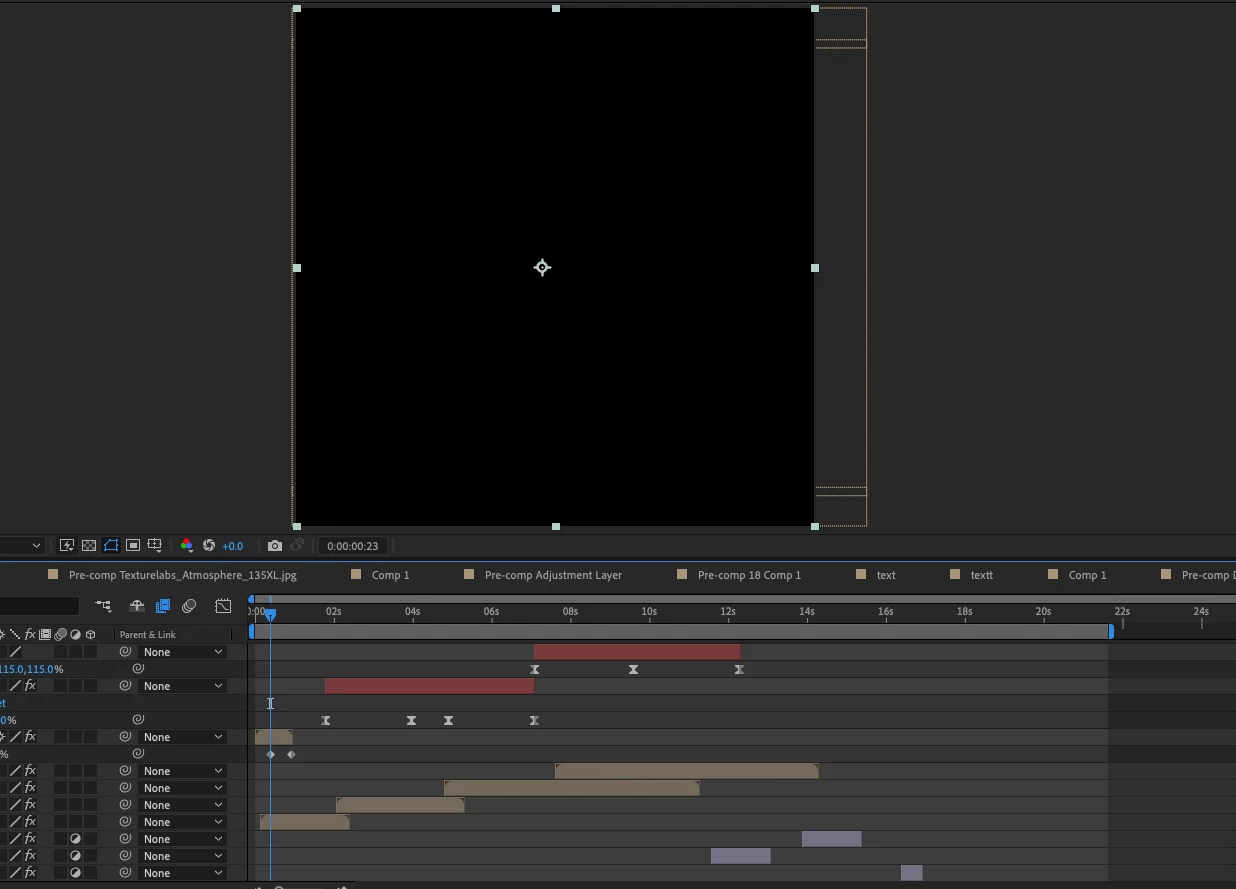Click the hourglass keyframe below 12s mark
This screenshot has width=1236, height=889.
point(739,669)
